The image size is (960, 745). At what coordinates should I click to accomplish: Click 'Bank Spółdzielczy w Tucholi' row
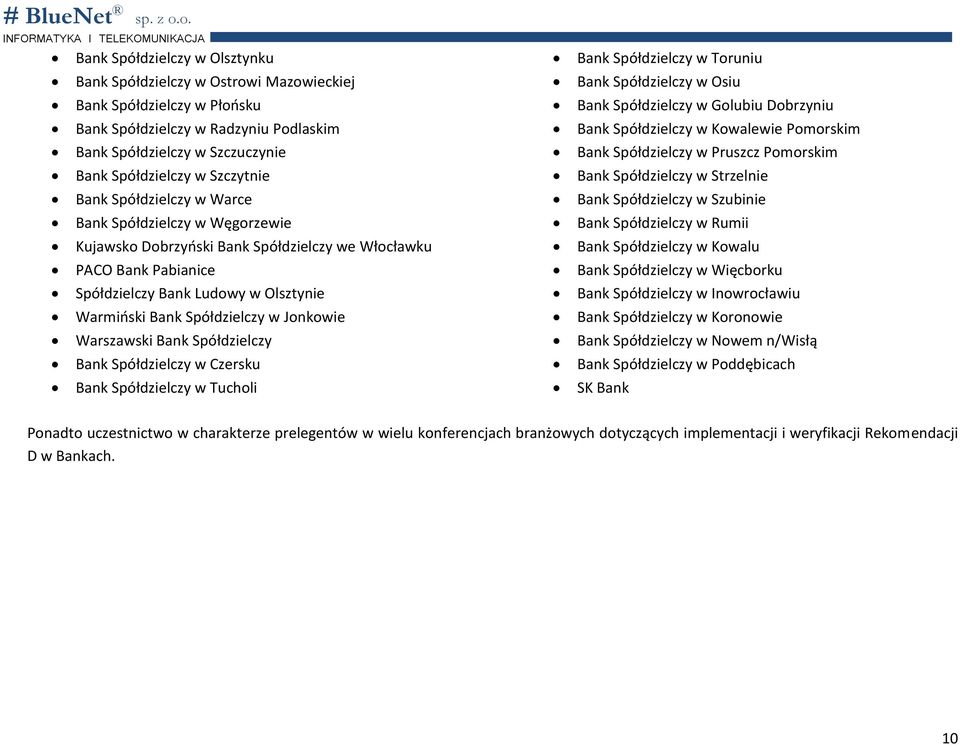point(166,387)
